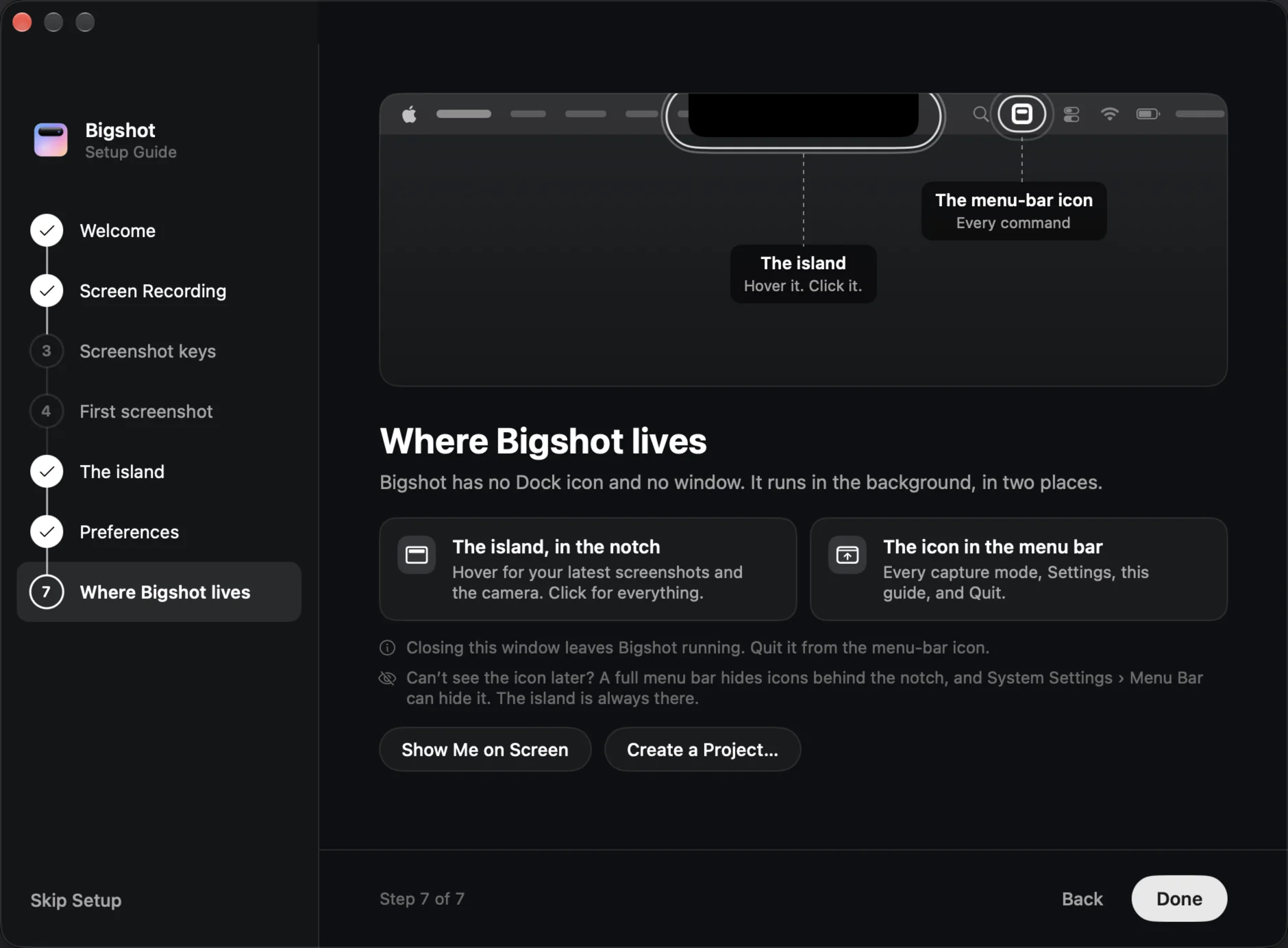Click the info circle icon beside Closing this window

(387, 648)
